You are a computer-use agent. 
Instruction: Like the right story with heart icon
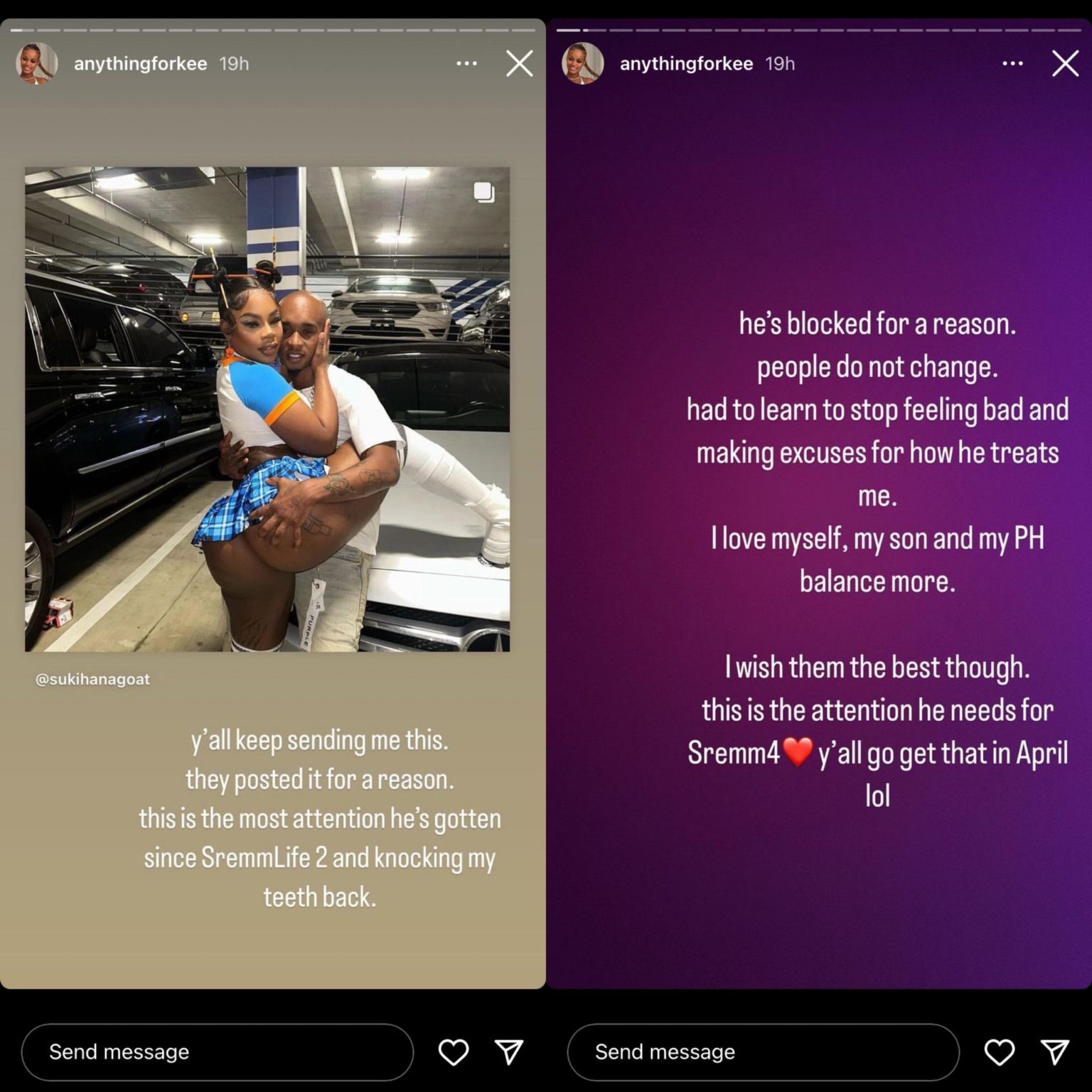[x=999, y=1051]
